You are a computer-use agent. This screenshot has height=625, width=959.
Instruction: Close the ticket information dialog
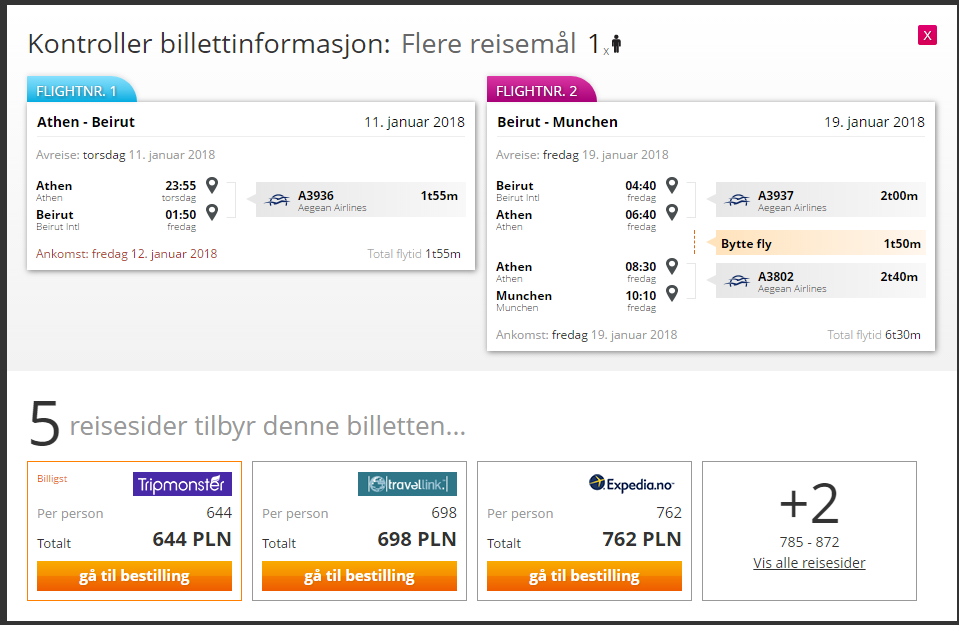pos(927,35)
